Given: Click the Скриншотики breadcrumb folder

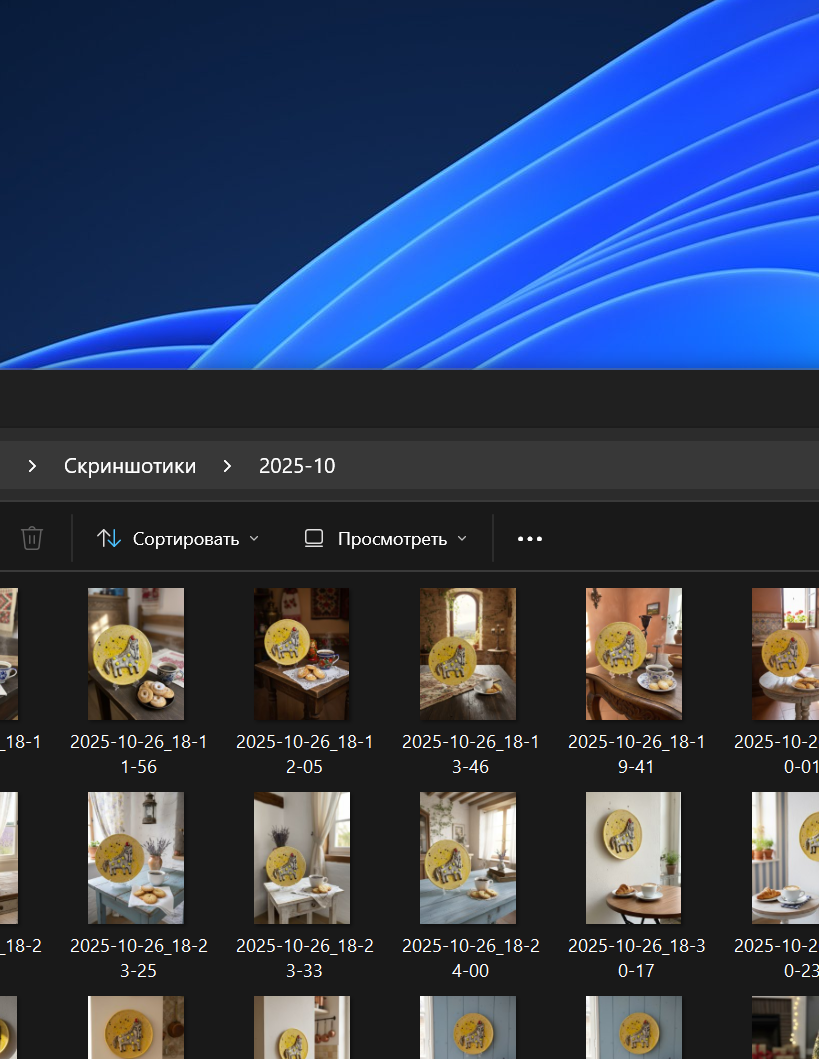Looking at the screenshot, I should tap(130, 465).
